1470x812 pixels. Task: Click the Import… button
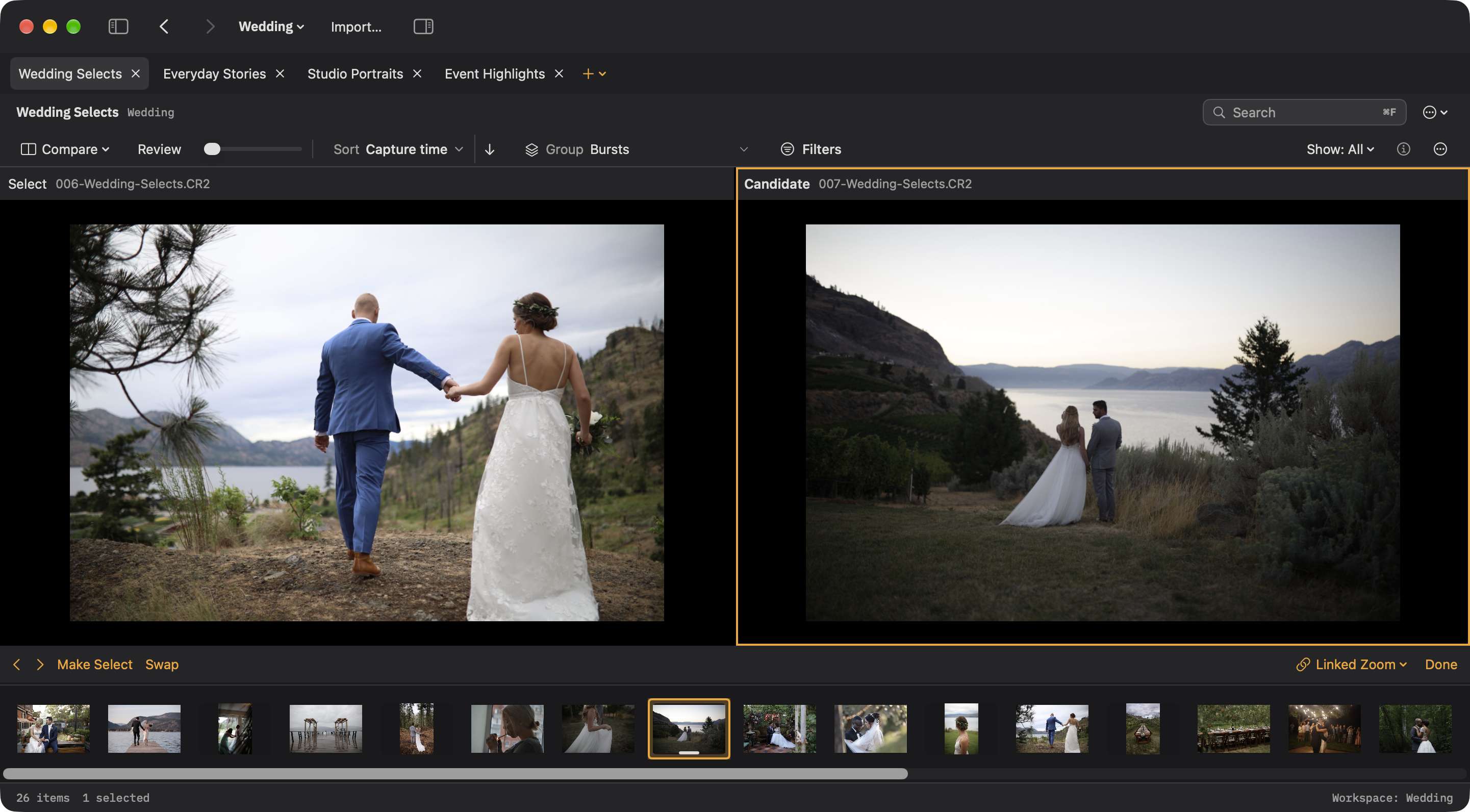coord(356,27)
